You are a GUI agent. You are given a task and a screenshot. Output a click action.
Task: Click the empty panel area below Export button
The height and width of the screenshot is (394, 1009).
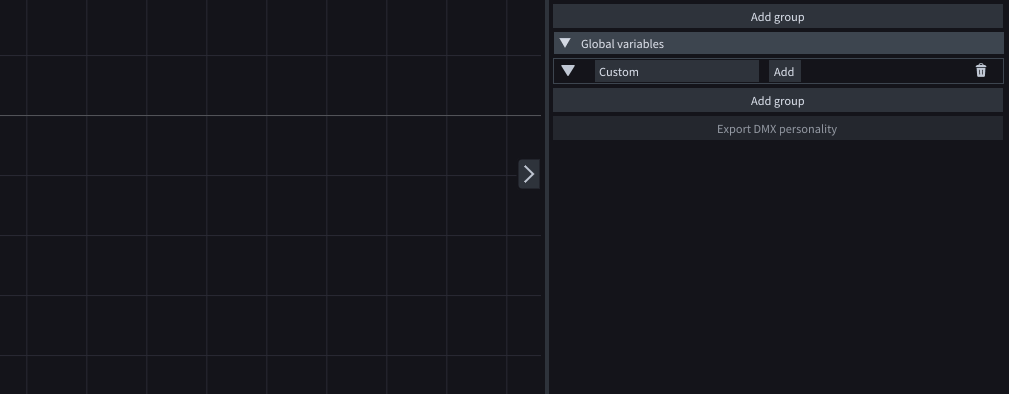click(x=777, y=267)
